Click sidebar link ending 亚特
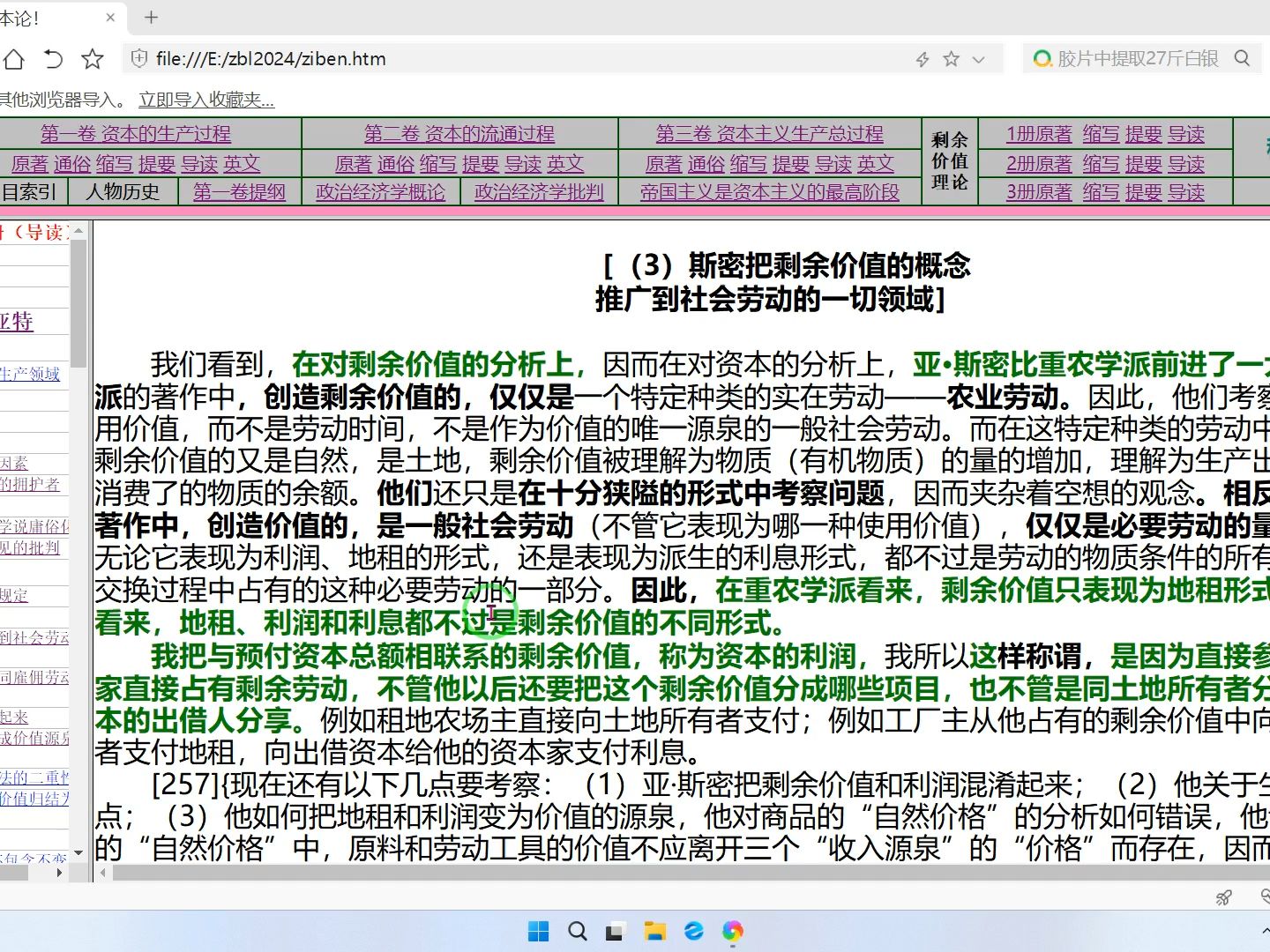 [x=17, y=321]
